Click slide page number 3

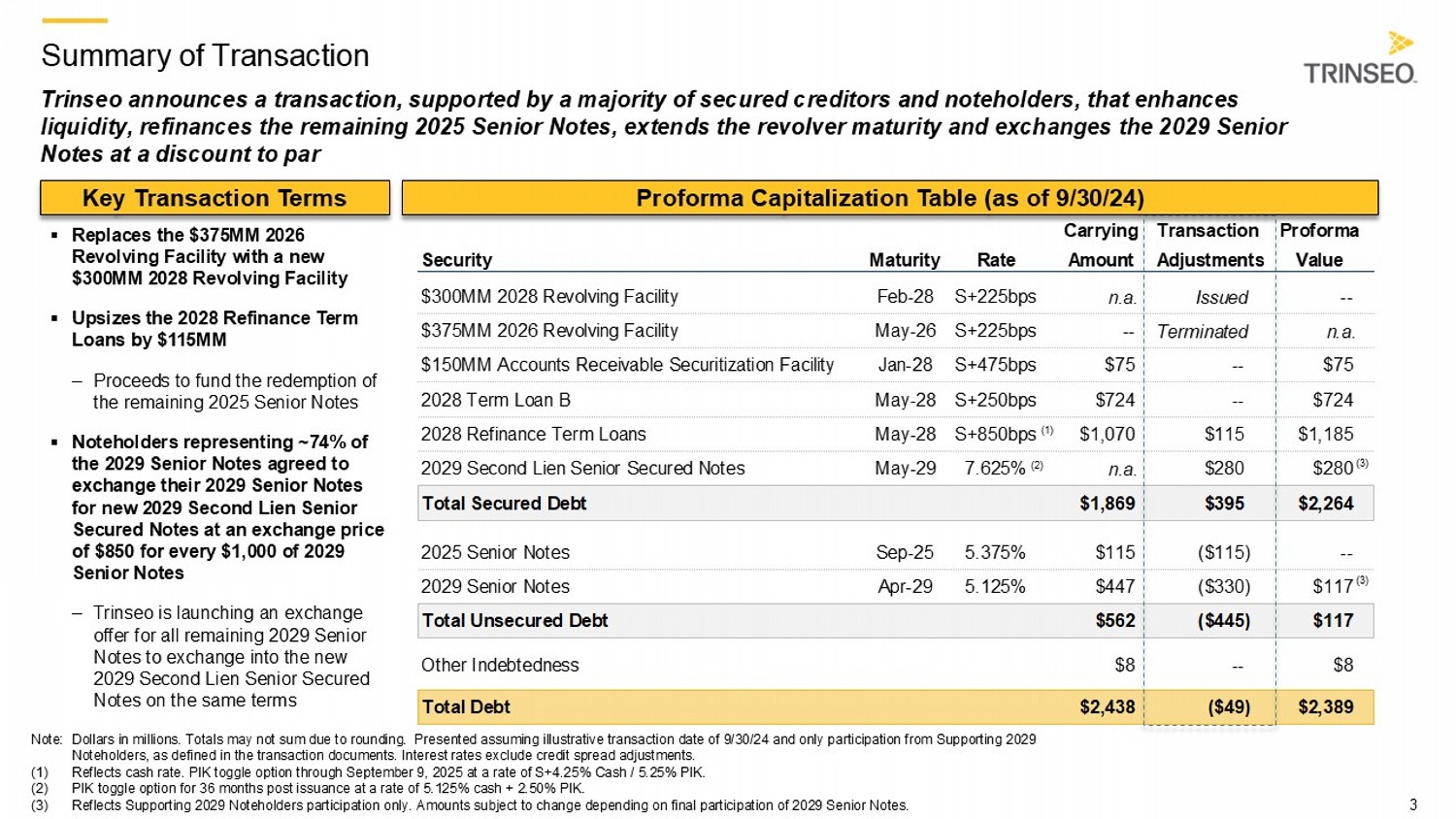coord(1413,804)
